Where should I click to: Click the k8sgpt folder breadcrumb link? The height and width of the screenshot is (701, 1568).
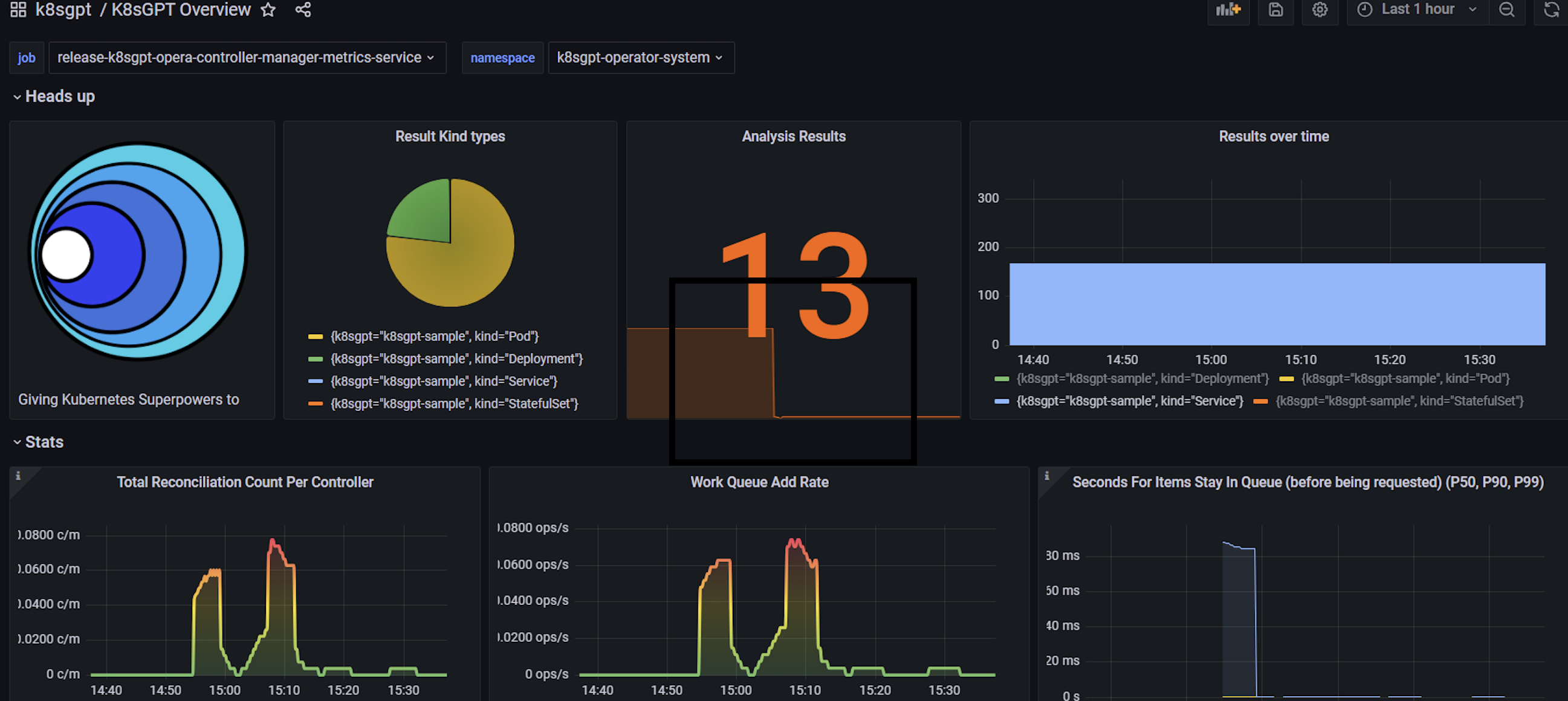[63, 10]
